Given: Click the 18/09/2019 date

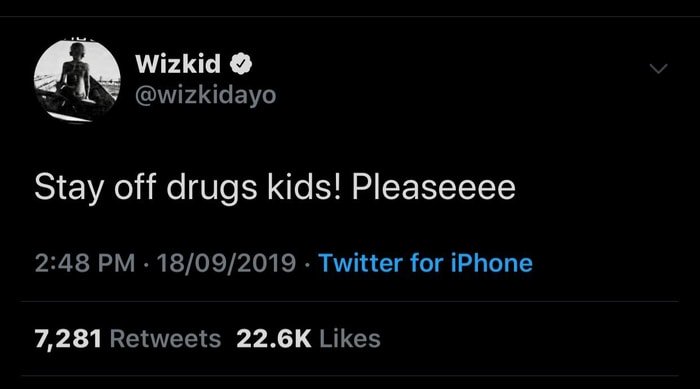Looking at the screenshot, I should click(x=226, y=263).
